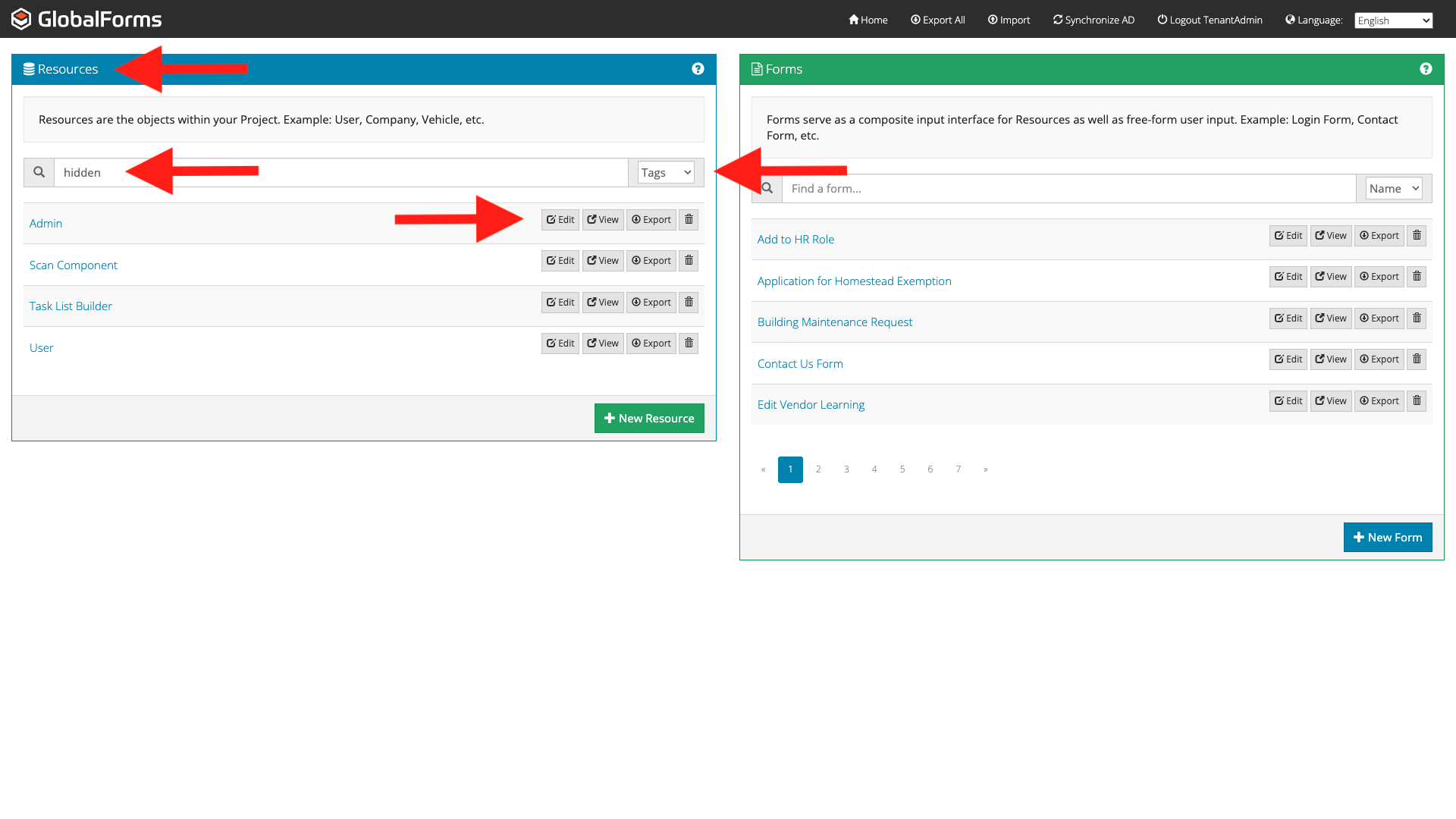Delete the User resource via trash icon
Viewport: 1456px width, 819px height.
(x=689, y=344)
